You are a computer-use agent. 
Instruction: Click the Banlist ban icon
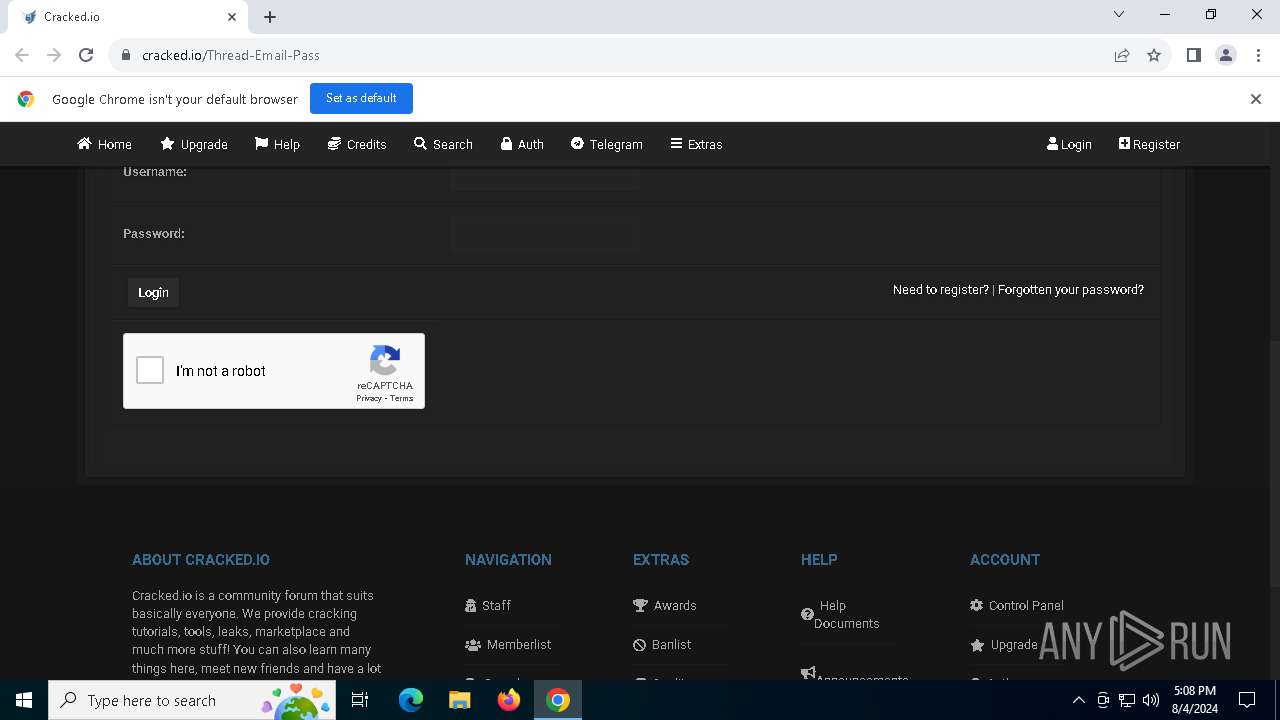click(x=639, y=645)
